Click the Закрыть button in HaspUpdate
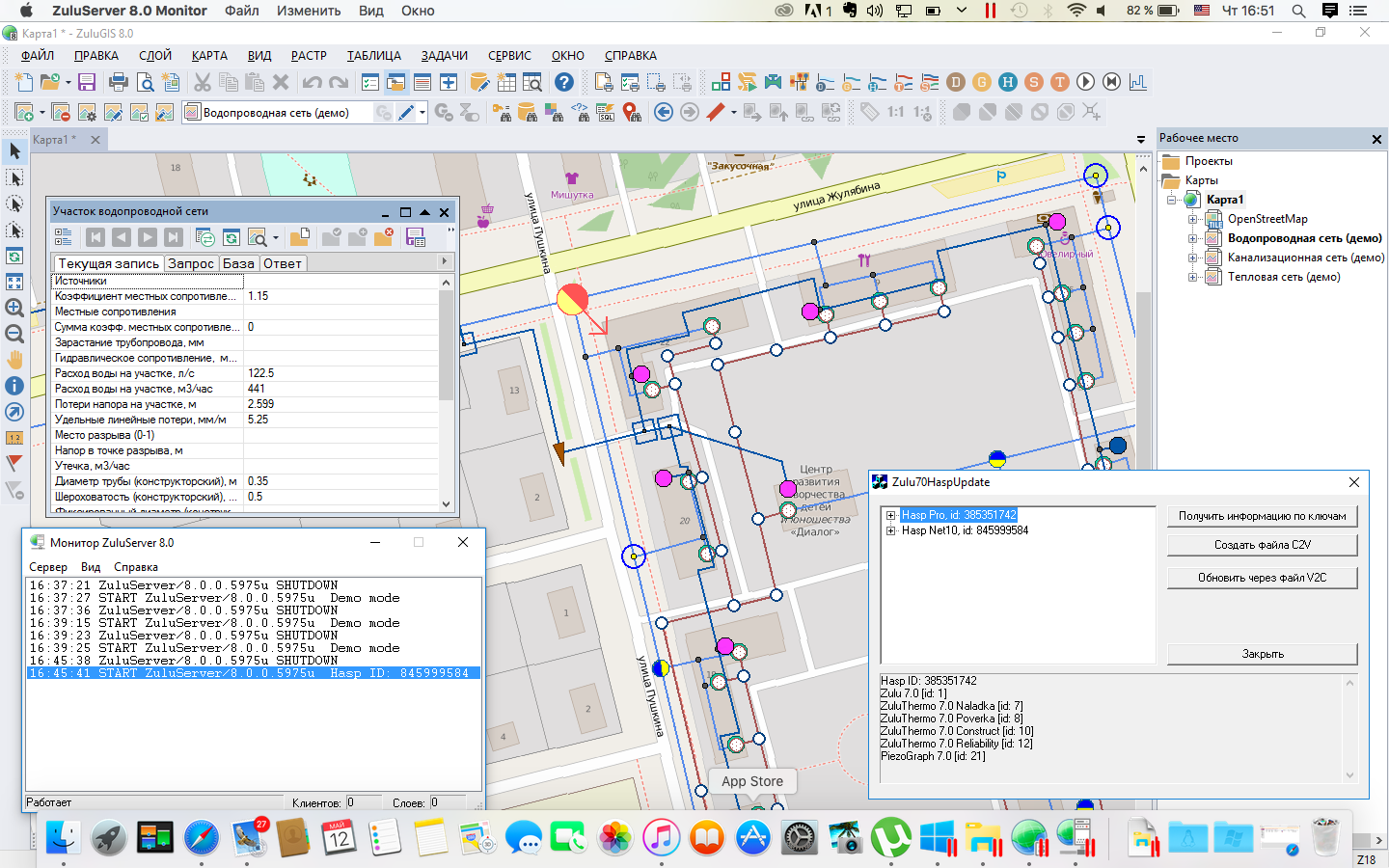 tap(1262, 654)
